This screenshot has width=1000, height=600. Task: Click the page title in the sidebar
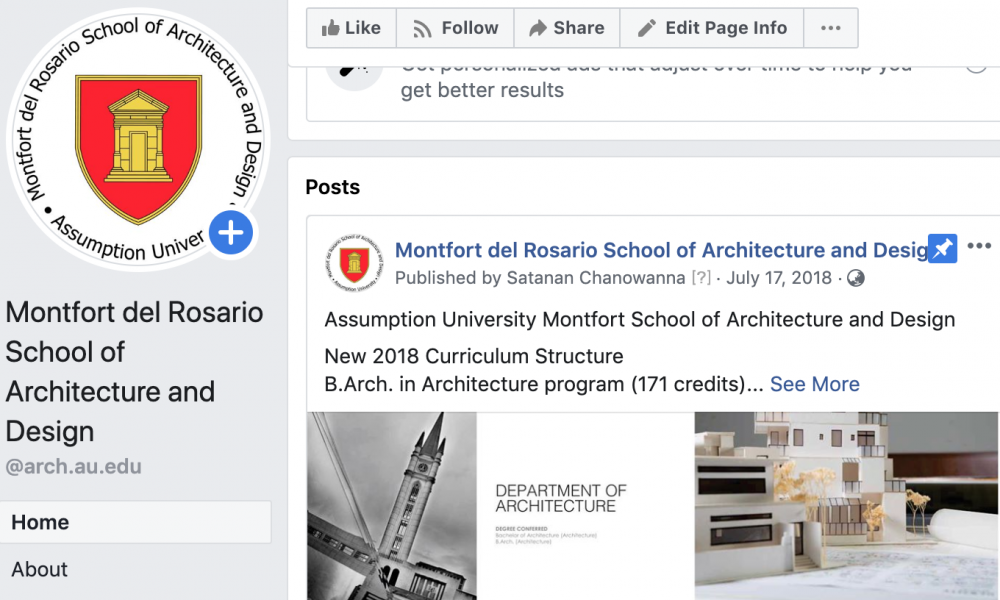point(134,372)
